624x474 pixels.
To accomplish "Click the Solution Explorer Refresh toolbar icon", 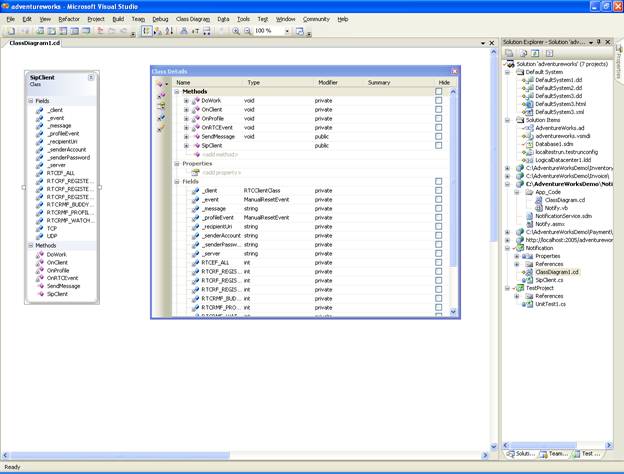I will point(523,53).
